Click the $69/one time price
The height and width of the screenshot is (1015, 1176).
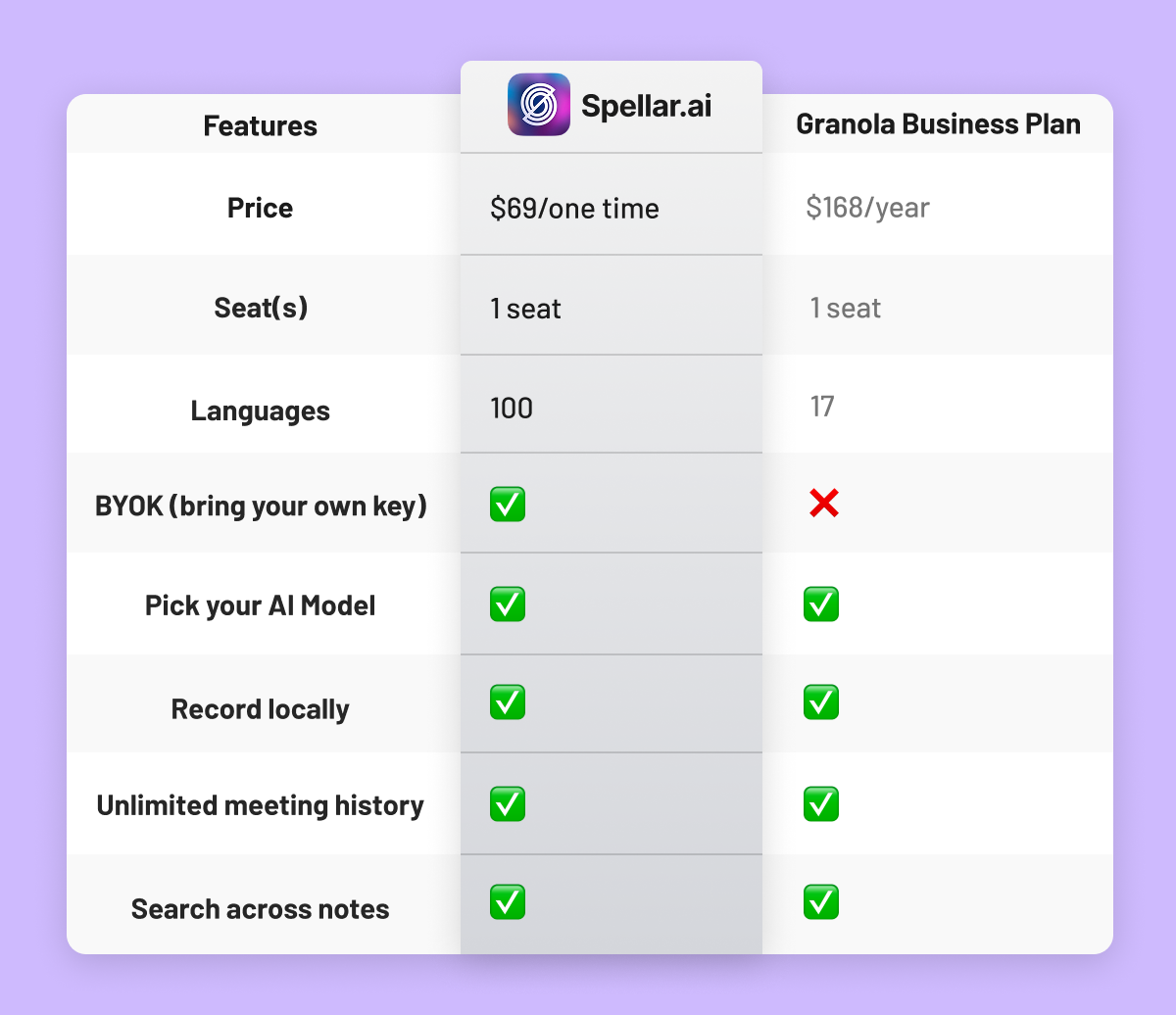(575, 209)
